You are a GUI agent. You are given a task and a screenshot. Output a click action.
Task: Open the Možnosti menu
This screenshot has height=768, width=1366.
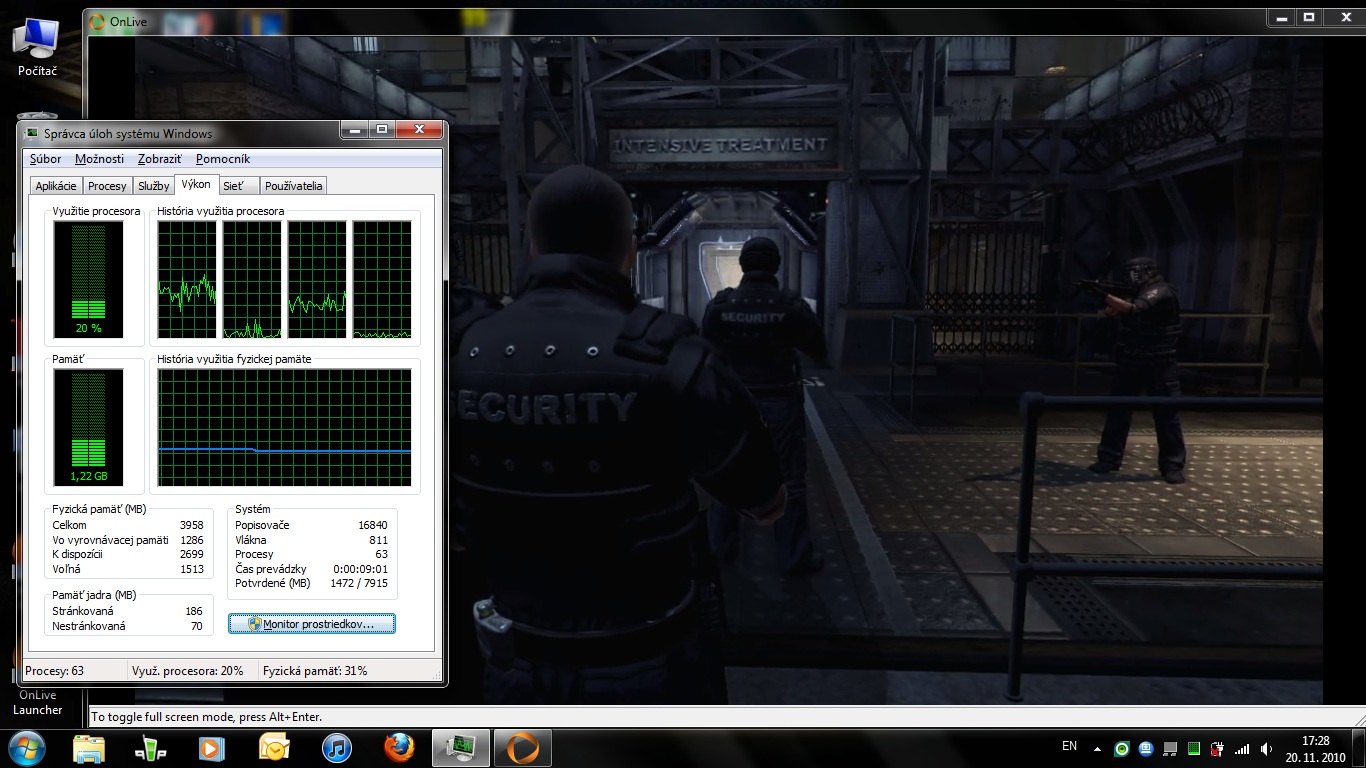(x=100, y=159)
